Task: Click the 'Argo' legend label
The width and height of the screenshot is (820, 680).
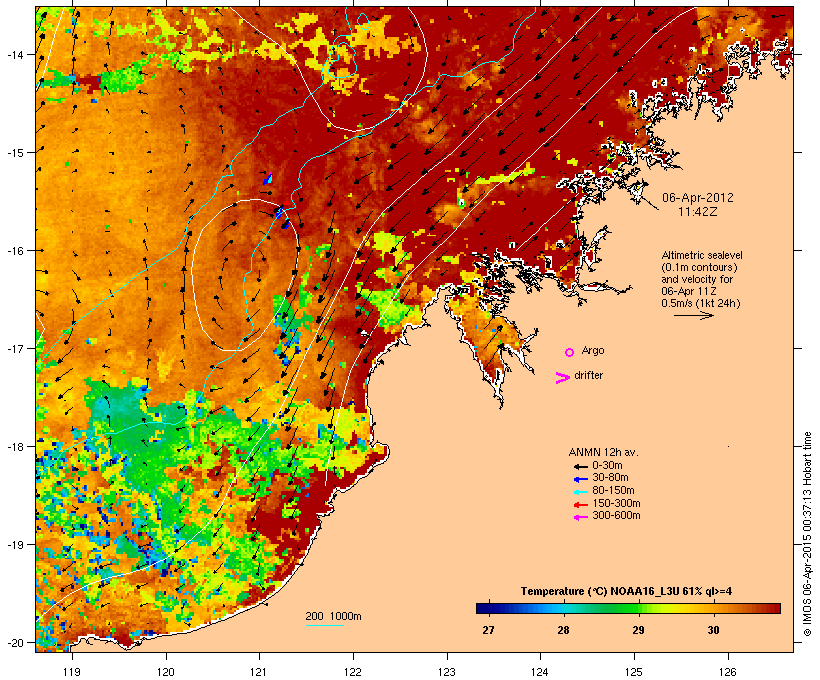Action: [593, 350]
